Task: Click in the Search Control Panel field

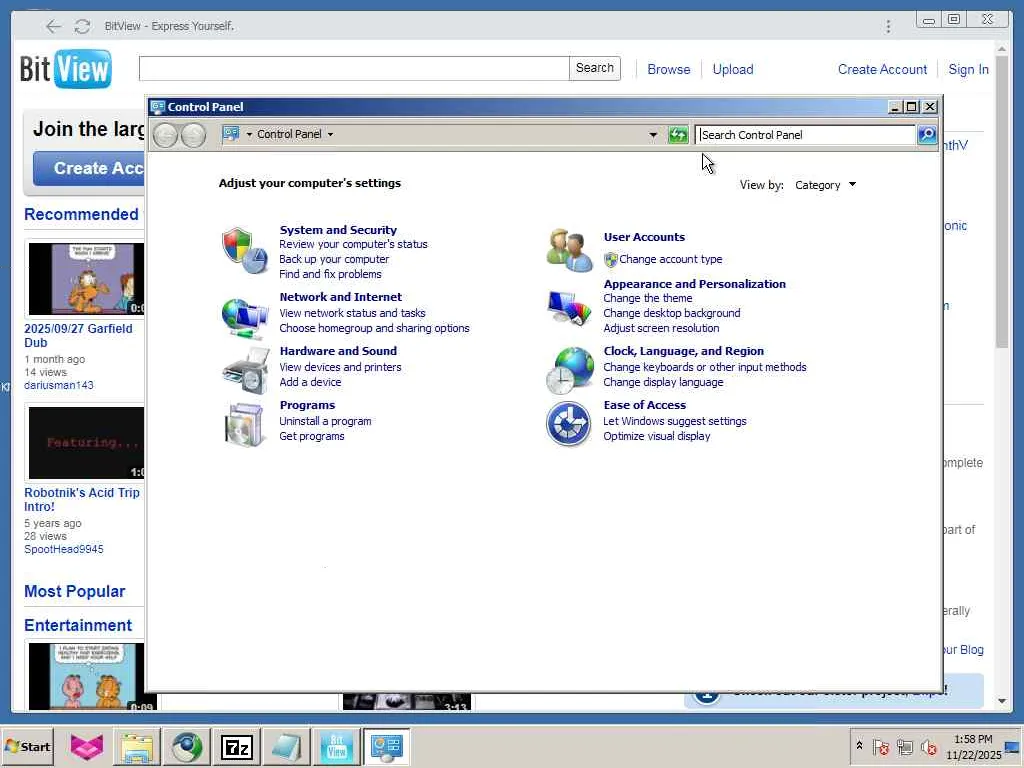Action: tap(806, 135)
